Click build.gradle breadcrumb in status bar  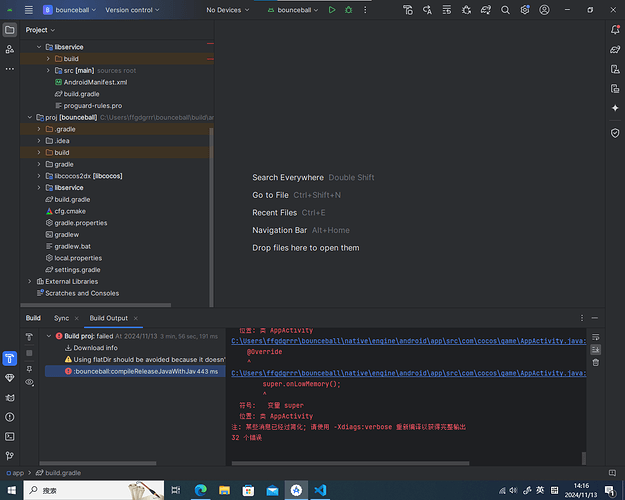tap(59, 473)
